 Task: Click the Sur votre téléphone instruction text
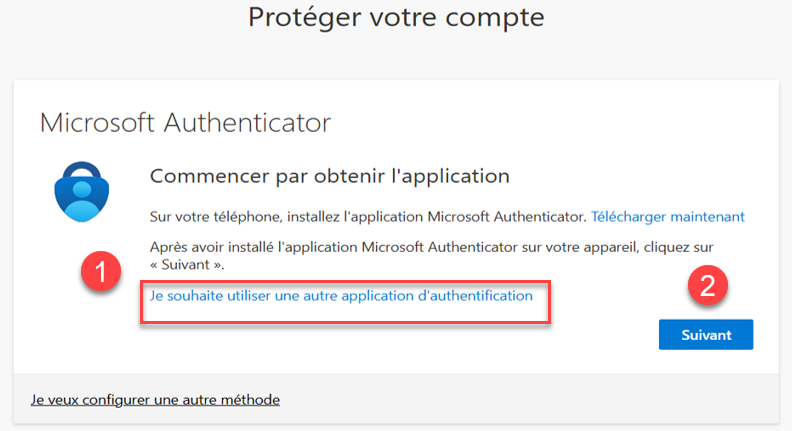coord(367,217)
